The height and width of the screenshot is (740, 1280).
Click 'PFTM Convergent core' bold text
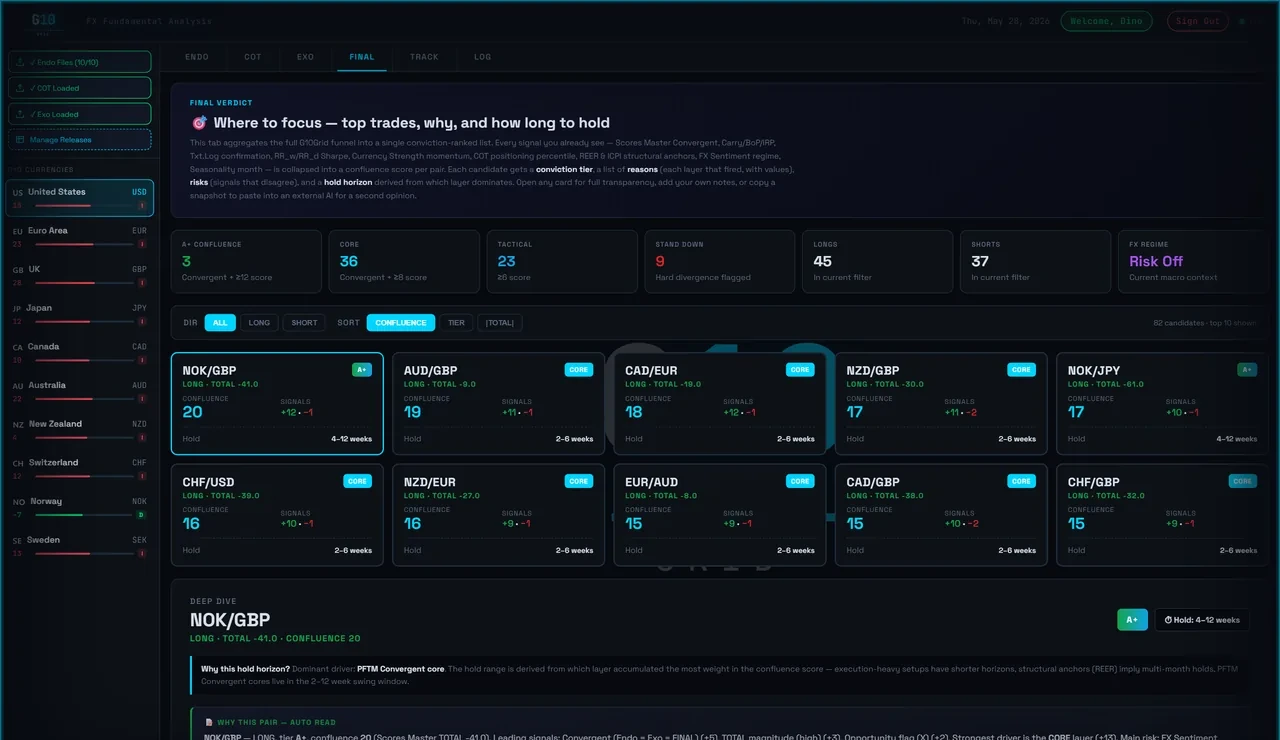pyautogui.click(x=400, y=669)
